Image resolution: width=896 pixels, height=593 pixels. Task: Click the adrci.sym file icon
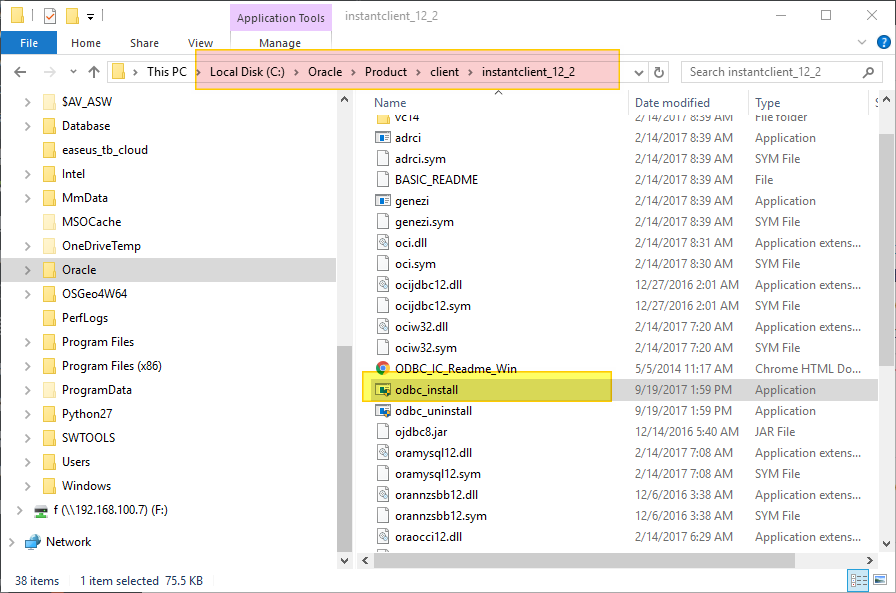pyautogui.click(x=382, y=159)
